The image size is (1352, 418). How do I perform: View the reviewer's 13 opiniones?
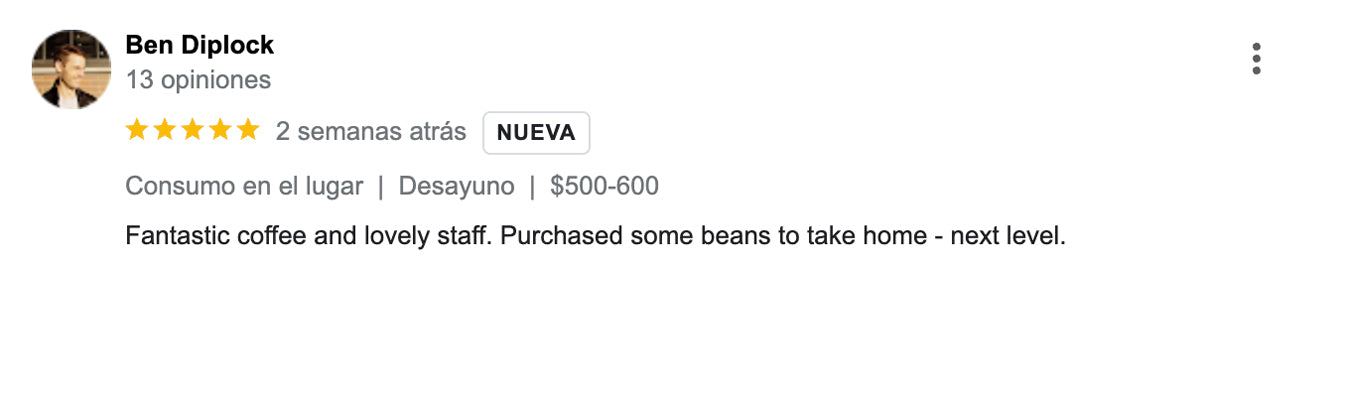click(198, 80)
